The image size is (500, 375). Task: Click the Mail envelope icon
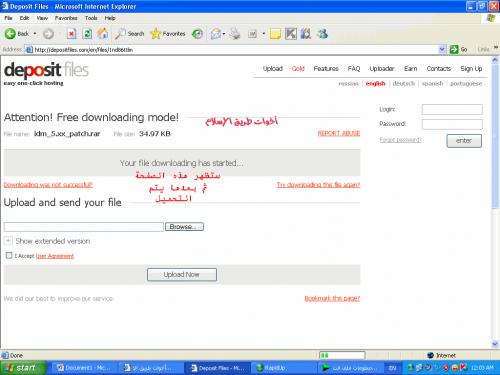(x=216, y=34)
